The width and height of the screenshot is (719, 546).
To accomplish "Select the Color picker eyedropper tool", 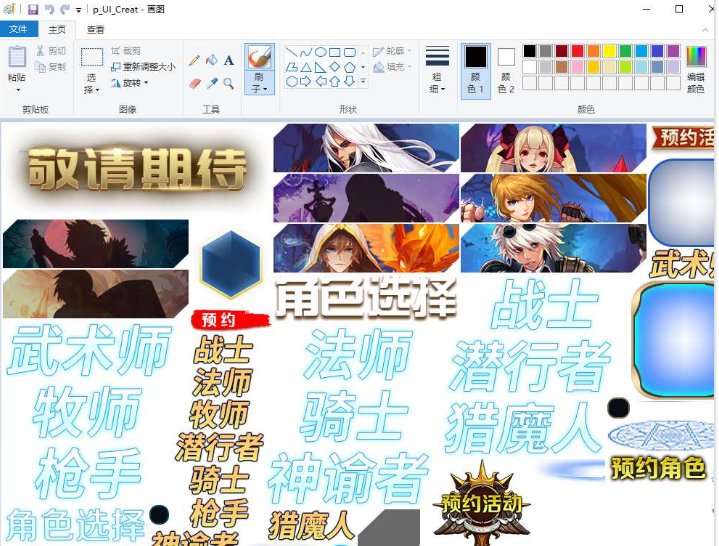I will pos(212,83).
